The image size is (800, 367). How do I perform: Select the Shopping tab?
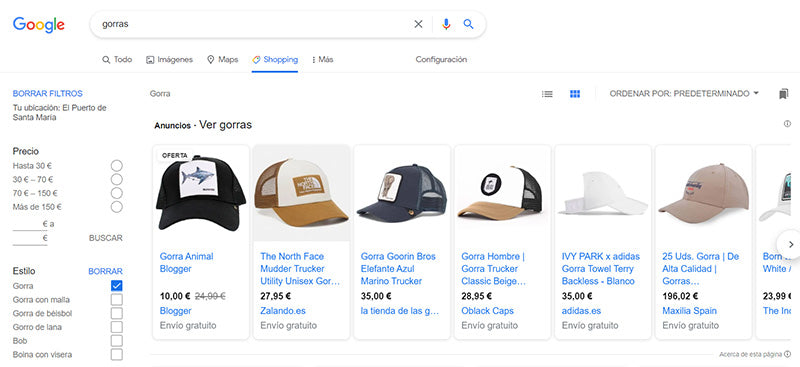click(275, 60)
